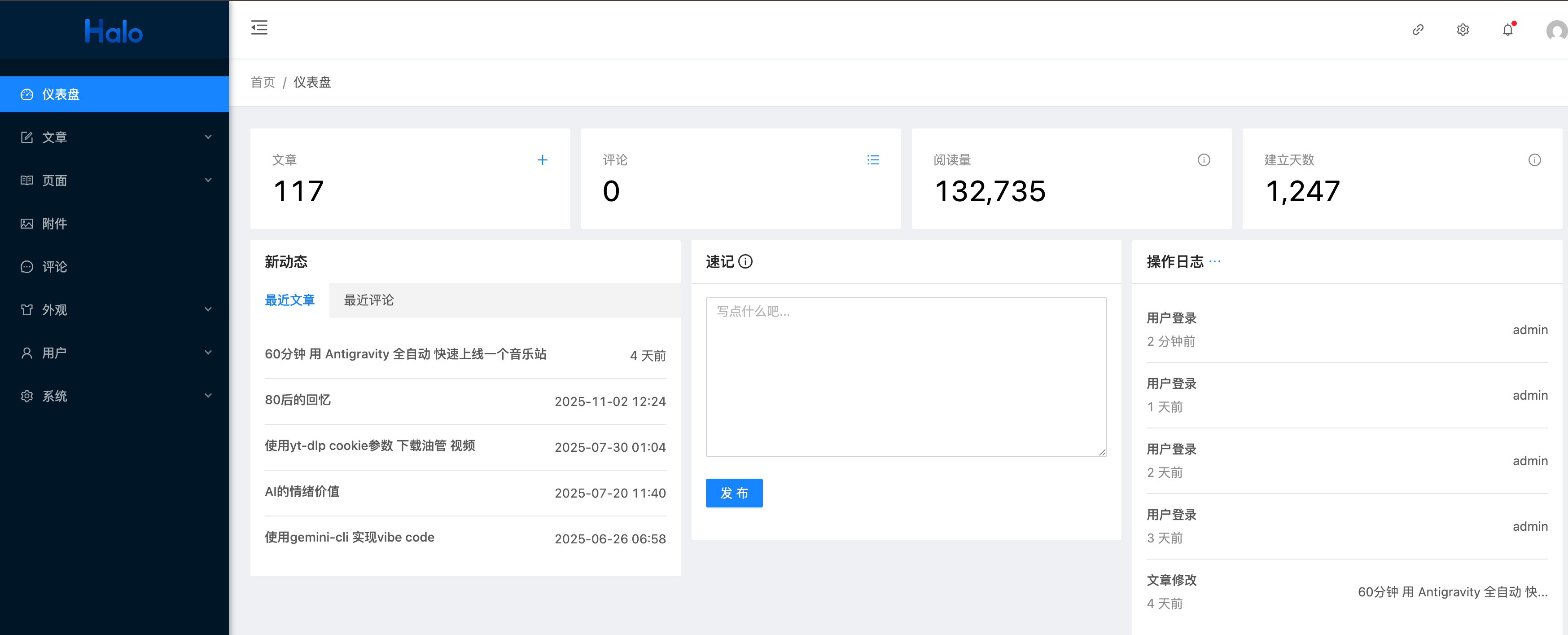Open the notification bell

point(1508,29)
